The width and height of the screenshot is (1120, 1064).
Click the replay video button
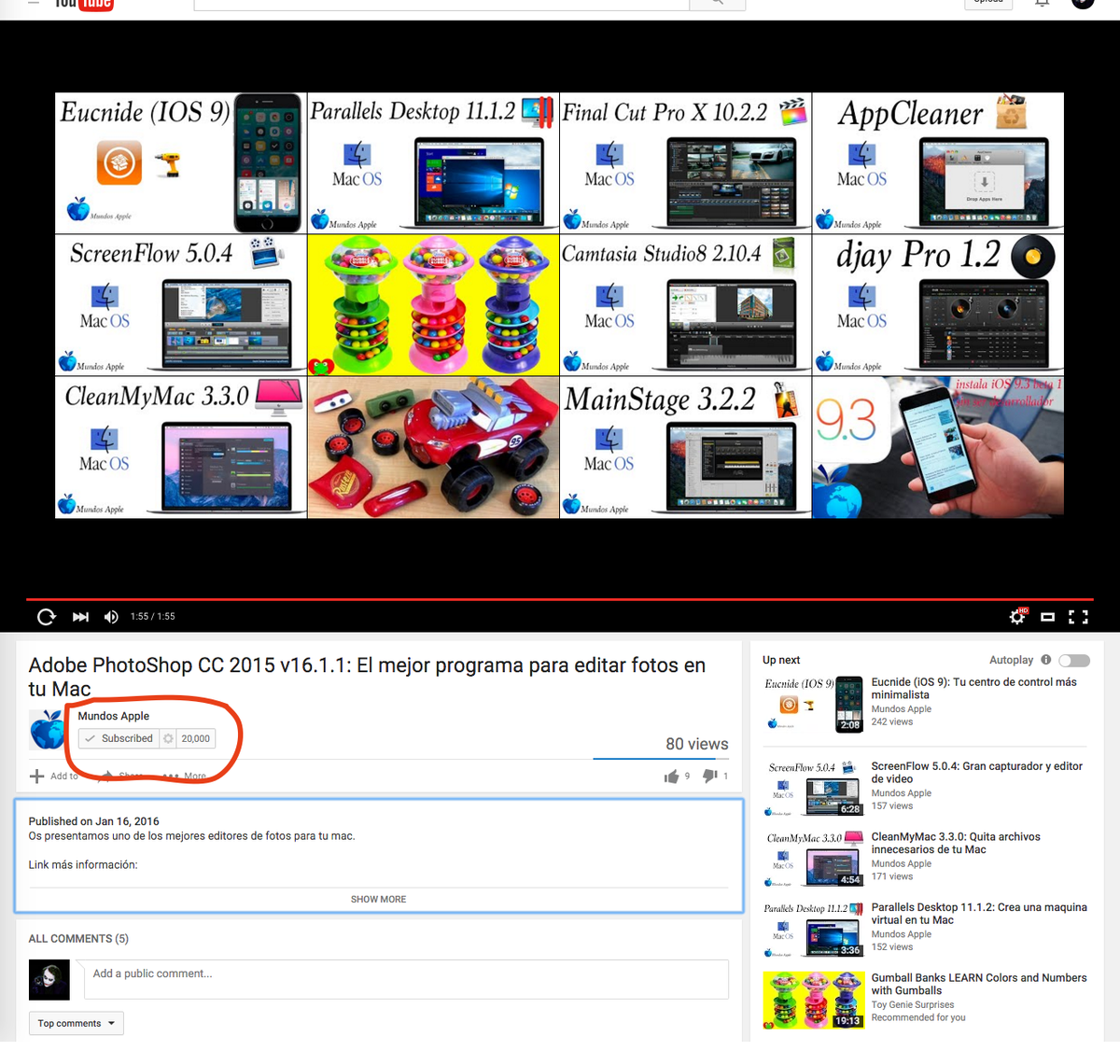[46, 617]
